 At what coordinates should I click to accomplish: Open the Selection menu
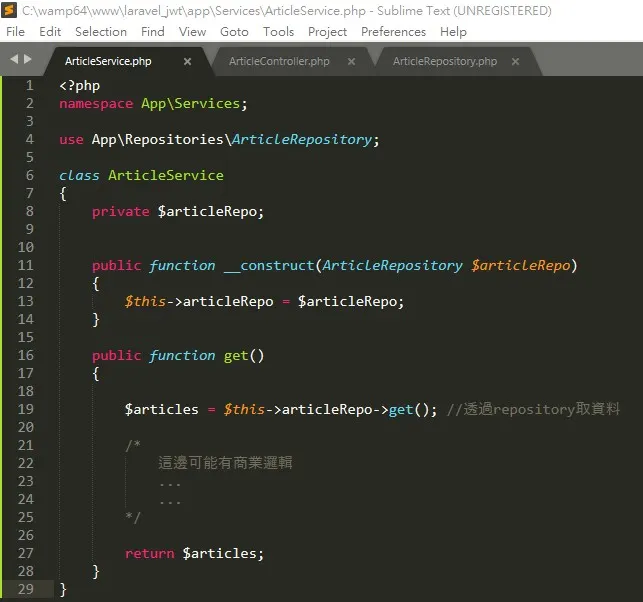[x=101, y=32]
